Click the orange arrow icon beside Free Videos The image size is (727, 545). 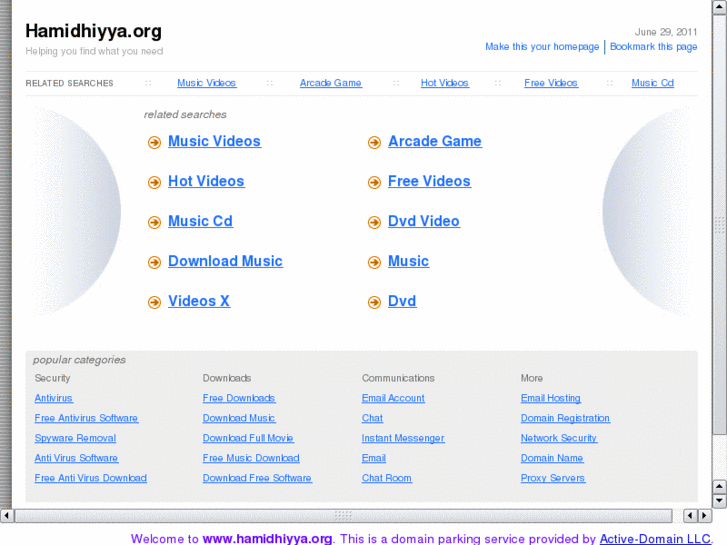point(374,182)
